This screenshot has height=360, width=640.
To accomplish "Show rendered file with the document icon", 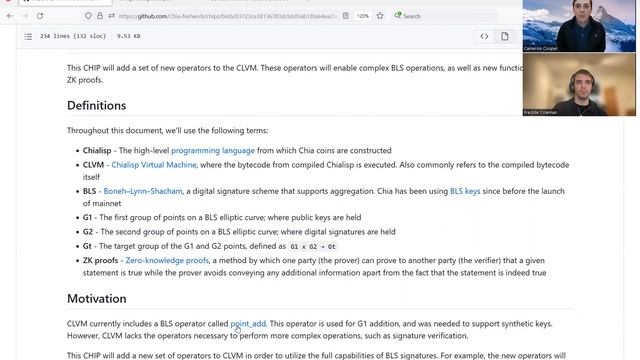I will tap(505, 36).
